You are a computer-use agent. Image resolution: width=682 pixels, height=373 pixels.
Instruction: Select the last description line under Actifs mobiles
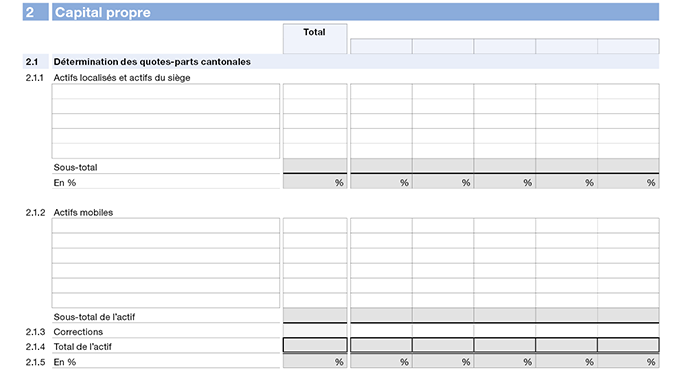point(166,300)
